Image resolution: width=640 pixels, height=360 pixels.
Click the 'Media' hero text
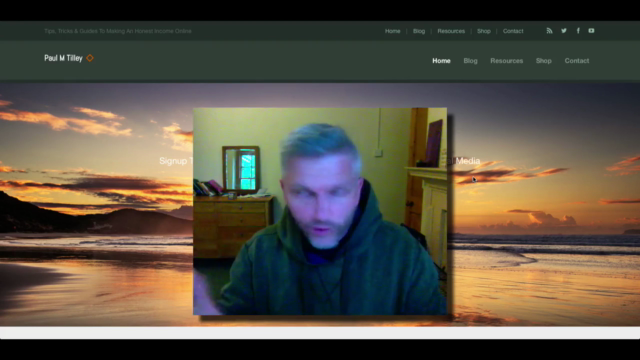pos(468,161)
